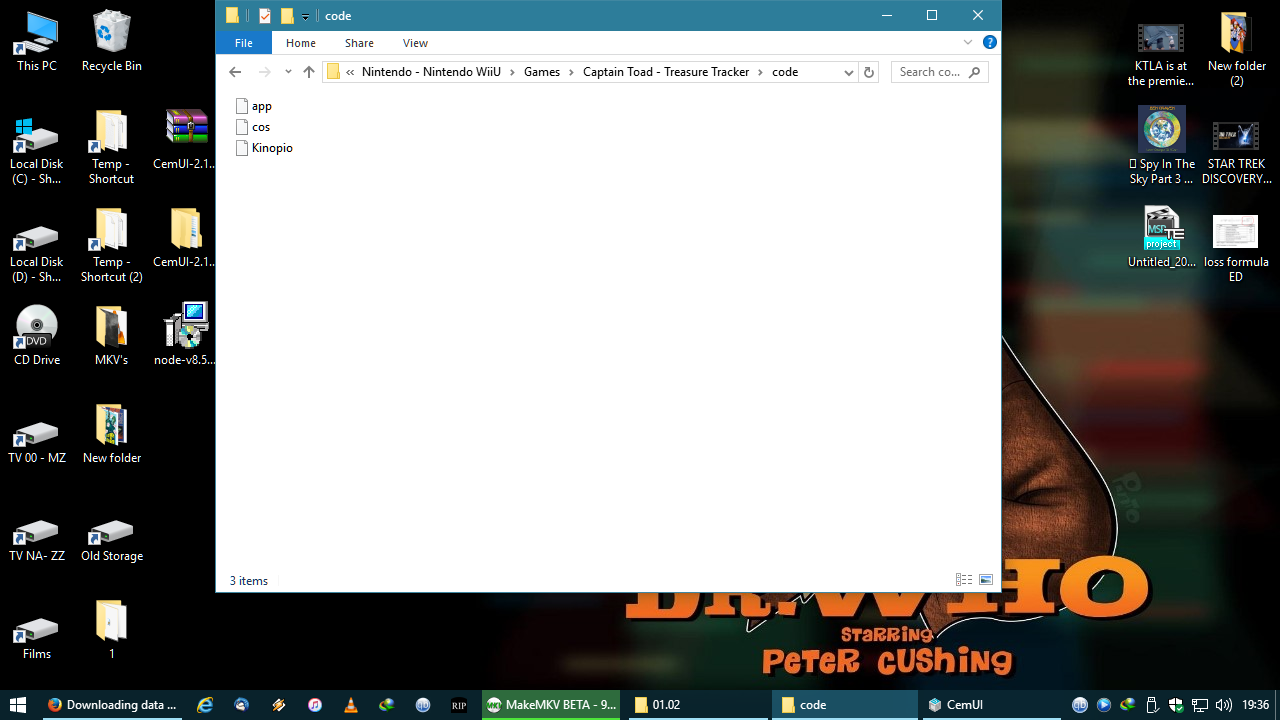
Task: Expand subfolders arrow after Captain Toad breadcrumb
Action: point(761,72)
